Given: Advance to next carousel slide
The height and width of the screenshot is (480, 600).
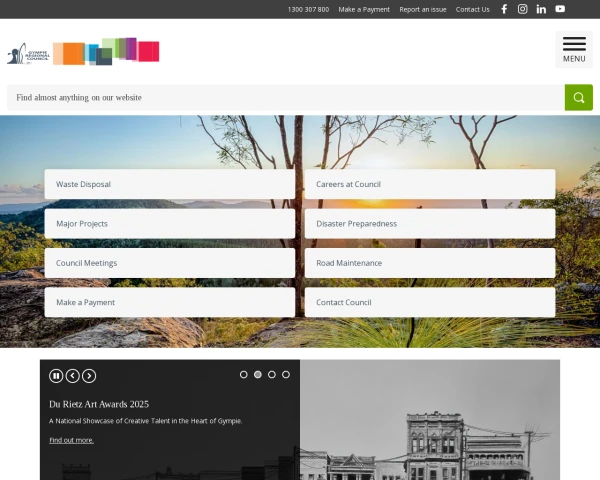Looking at the screenshot, I should [x=89, y=376].
